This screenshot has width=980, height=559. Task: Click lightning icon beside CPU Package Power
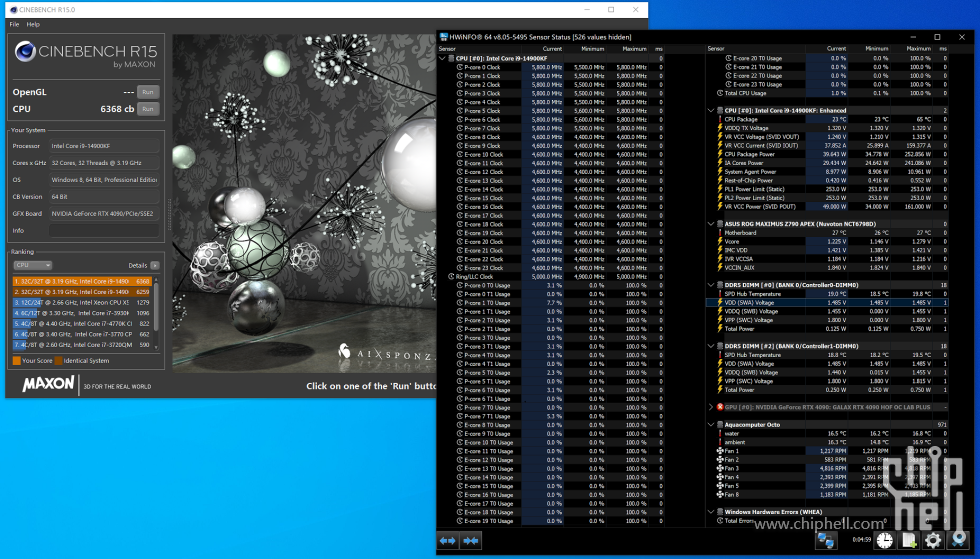(720, 154)
